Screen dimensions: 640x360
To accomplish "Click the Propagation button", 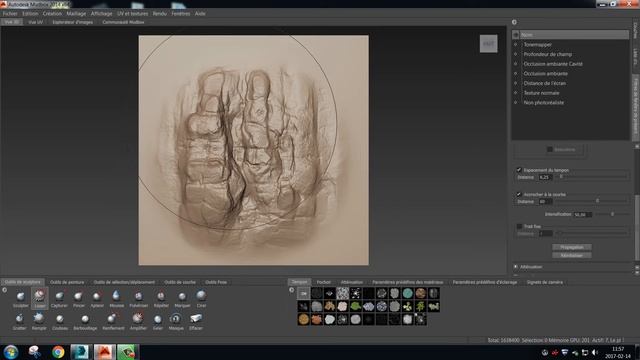I will click(571, 247).
